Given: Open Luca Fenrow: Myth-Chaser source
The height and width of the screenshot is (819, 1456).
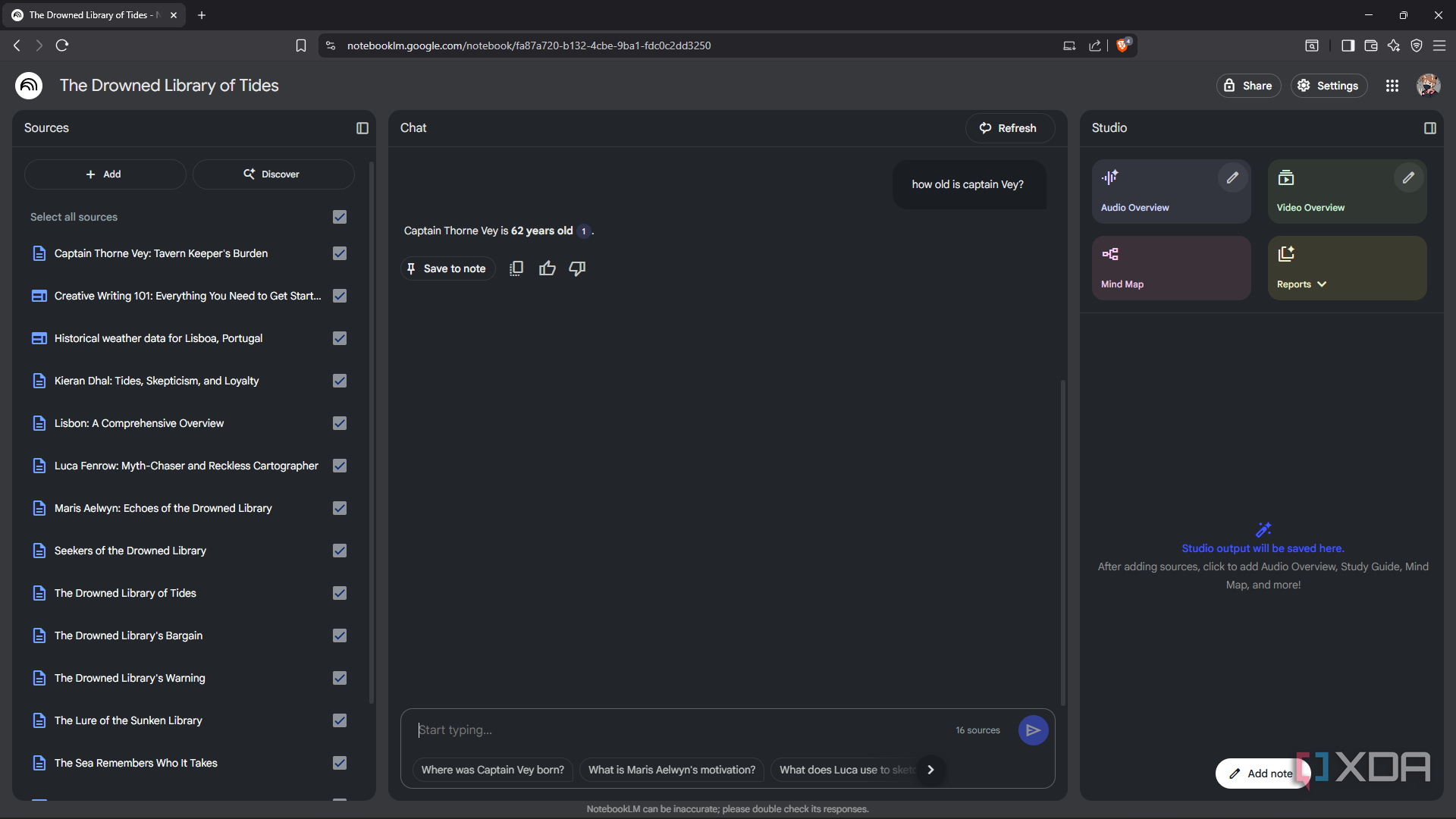Looking at the screenshot, I should [x=186, y=466].
